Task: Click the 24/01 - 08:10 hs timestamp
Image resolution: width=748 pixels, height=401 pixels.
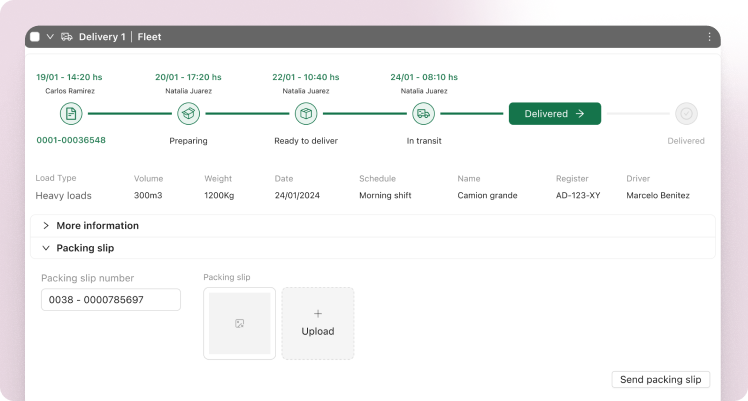Action: click(x=424, y=77)
